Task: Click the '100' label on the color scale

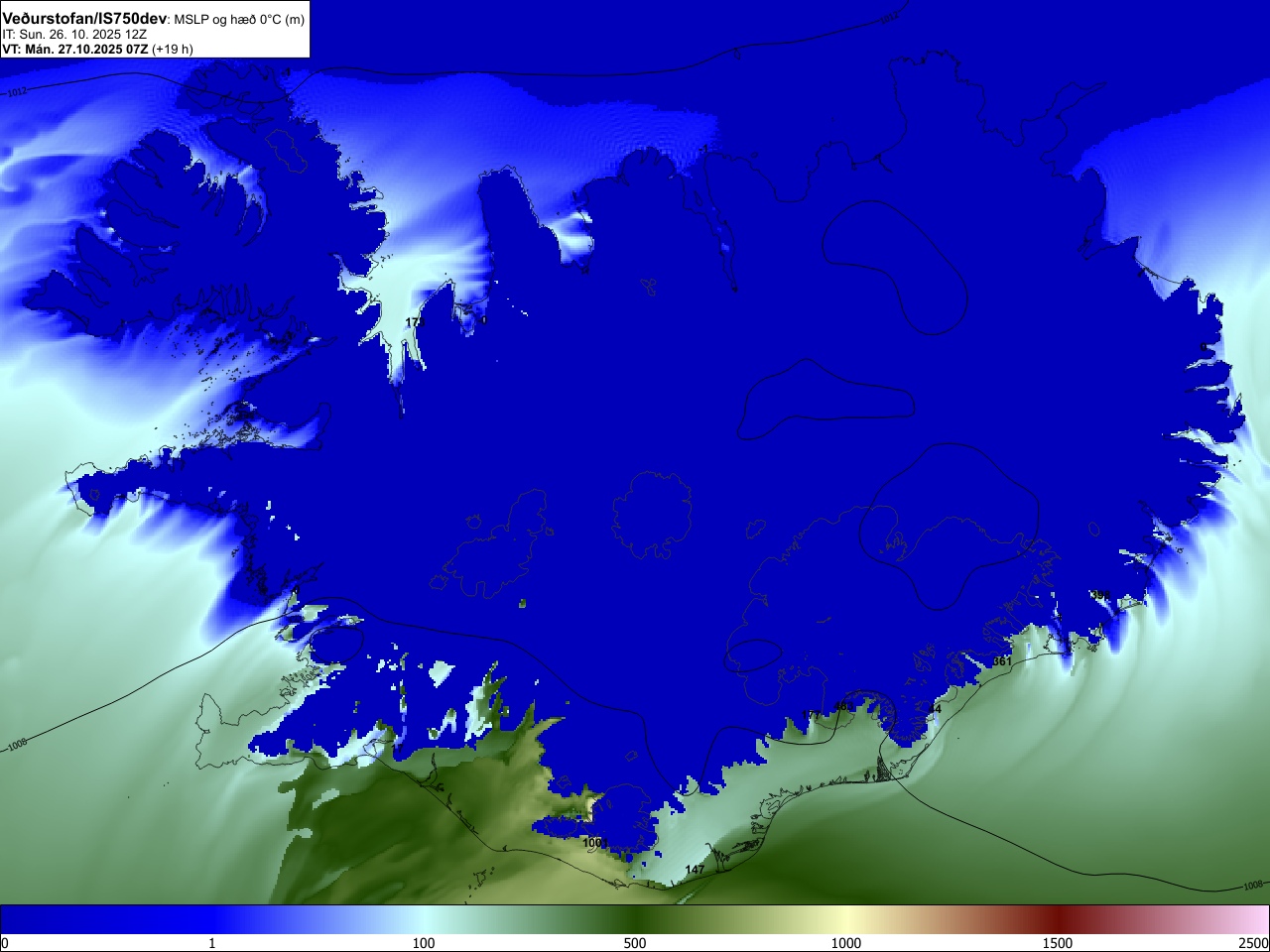Action: click(x=424, y=943)
